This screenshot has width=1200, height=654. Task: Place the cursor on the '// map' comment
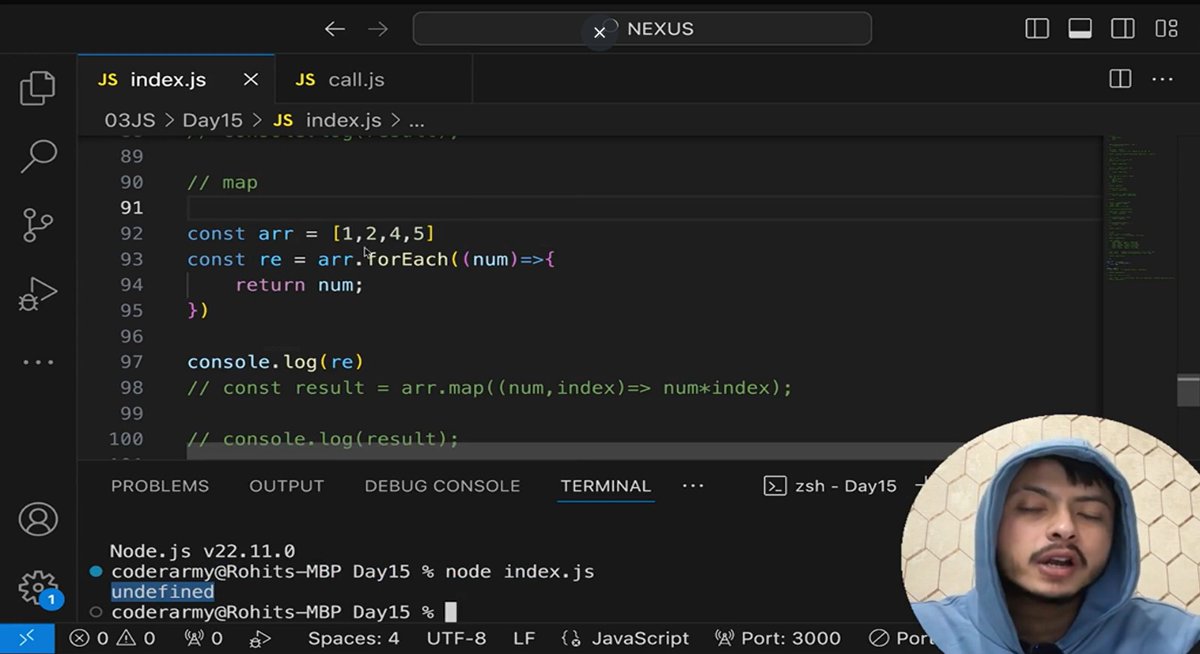(x=222, y=183)
